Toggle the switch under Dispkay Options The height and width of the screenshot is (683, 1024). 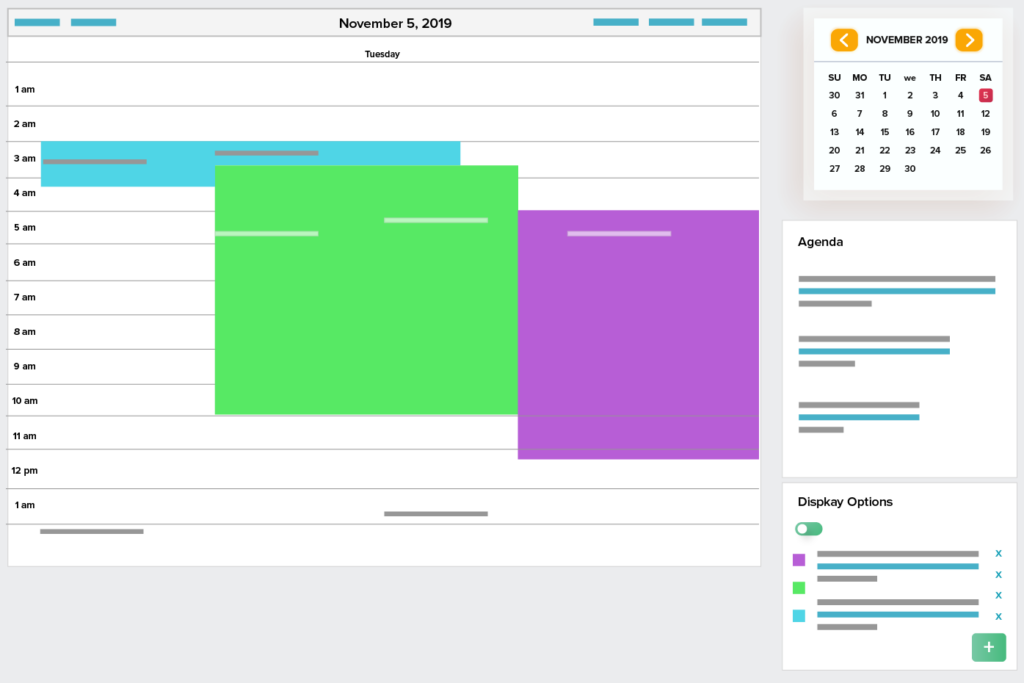[x=808, y=528]
